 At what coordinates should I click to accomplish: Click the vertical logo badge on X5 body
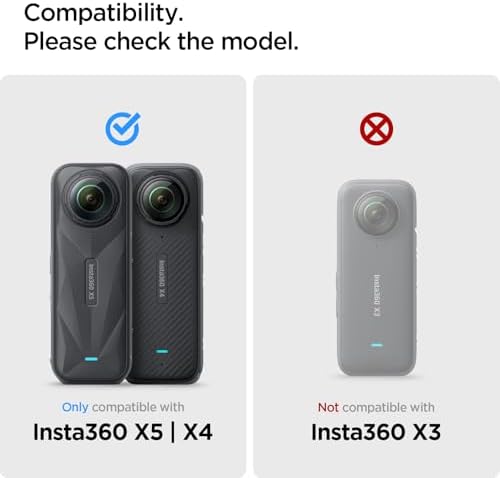[x=92, y=282]
